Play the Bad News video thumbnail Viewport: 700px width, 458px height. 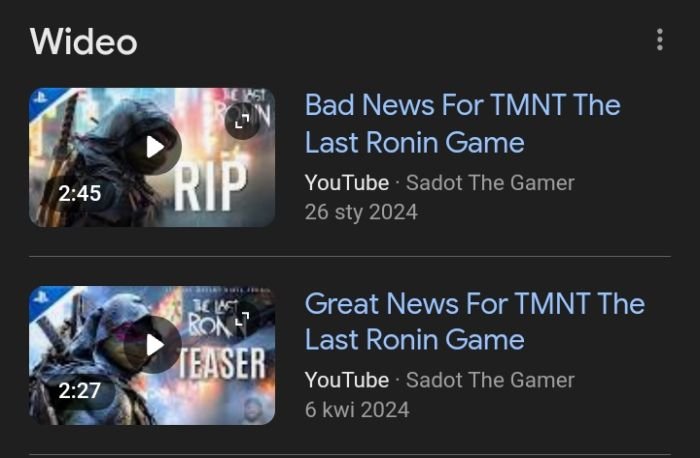point(154,147)
